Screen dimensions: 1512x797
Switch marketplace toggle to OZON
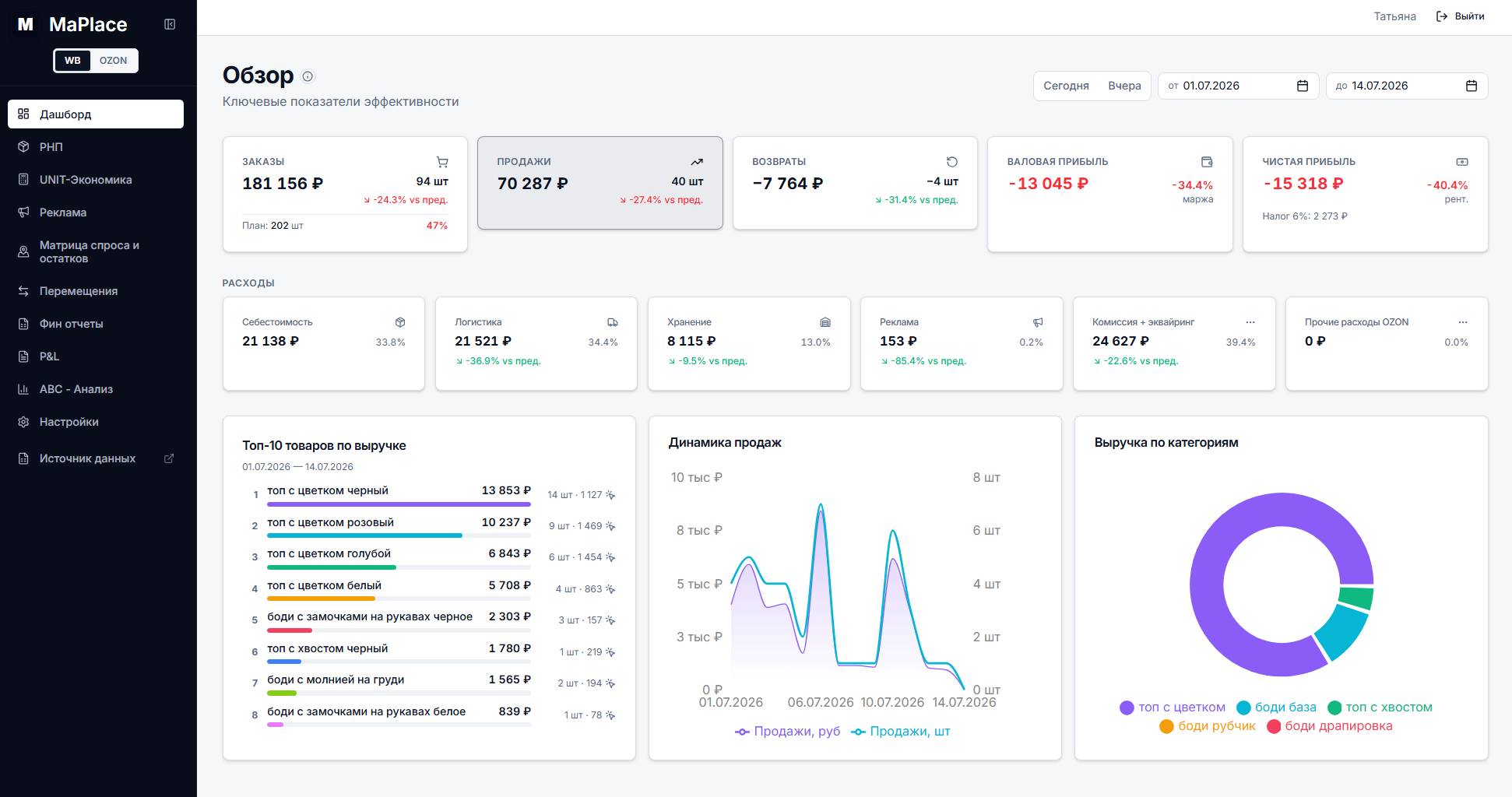[113, 61]
